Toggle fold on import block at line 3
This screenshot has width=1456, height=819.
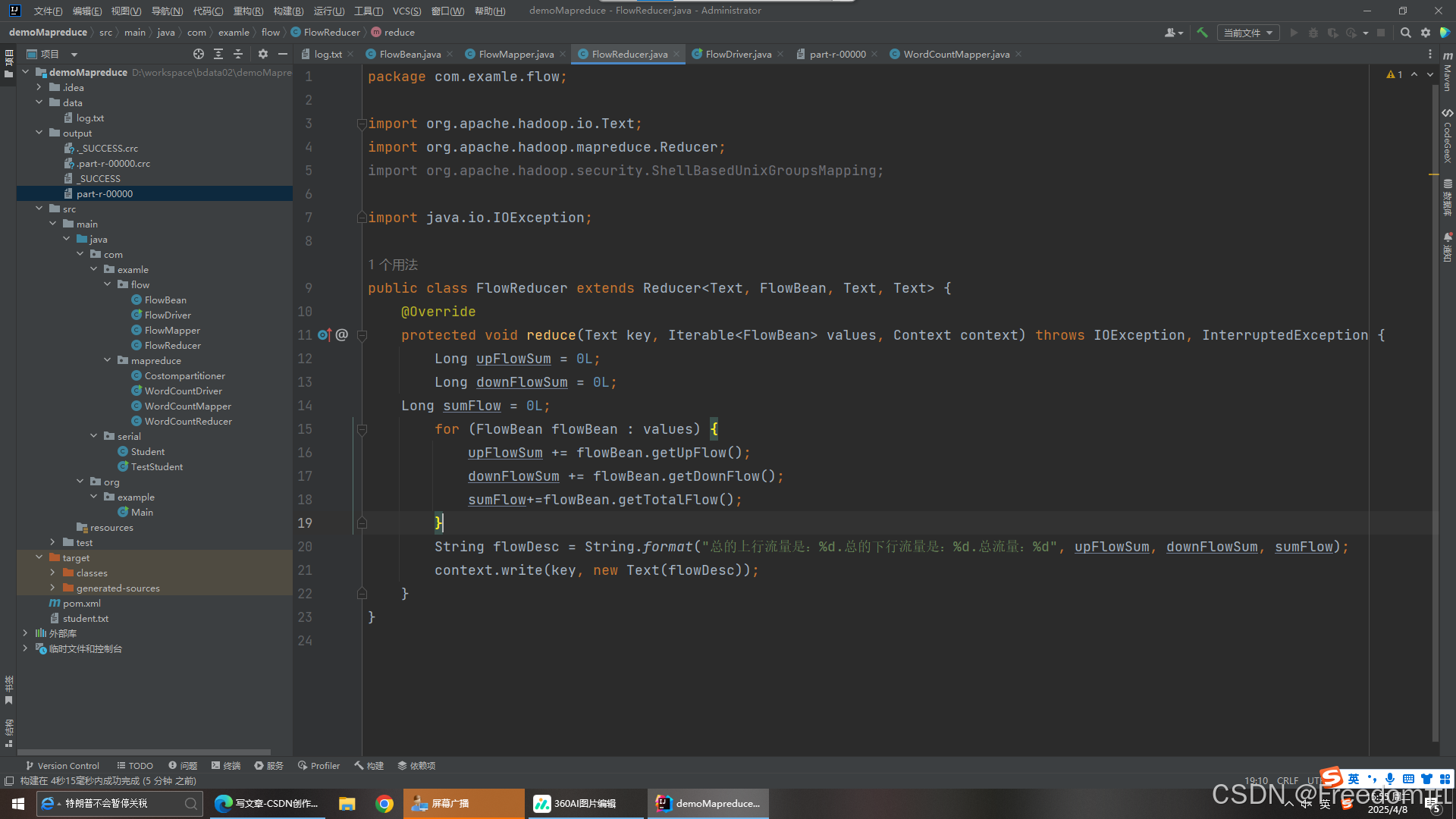point(362,124)
